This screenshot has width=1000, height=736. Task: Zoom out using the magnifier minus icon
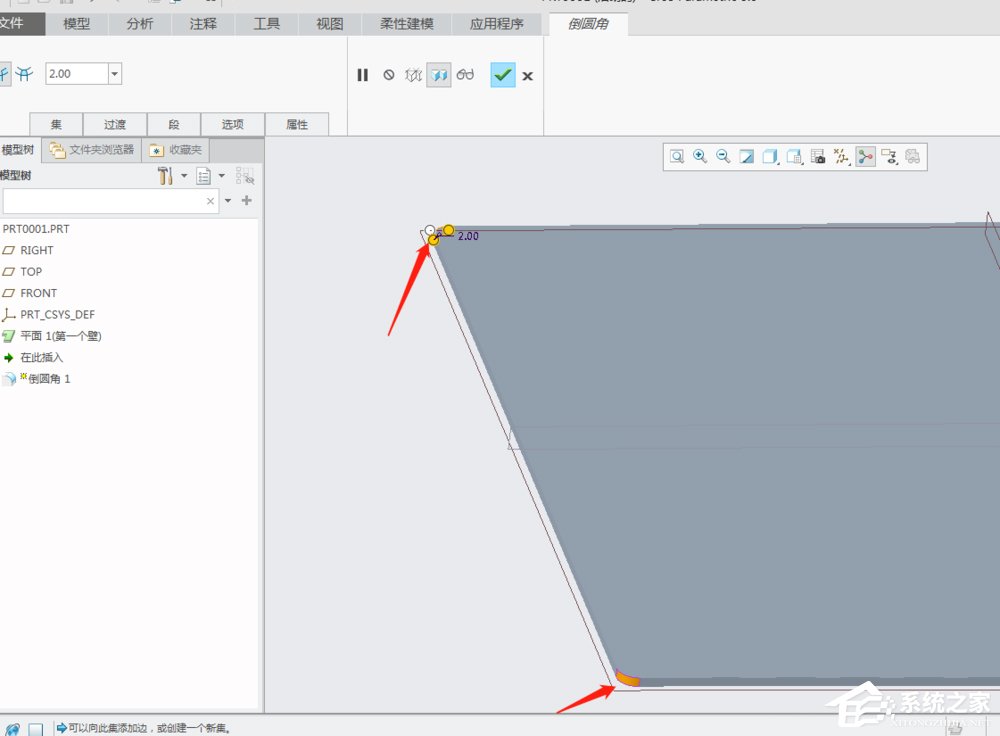coord(723,156)
